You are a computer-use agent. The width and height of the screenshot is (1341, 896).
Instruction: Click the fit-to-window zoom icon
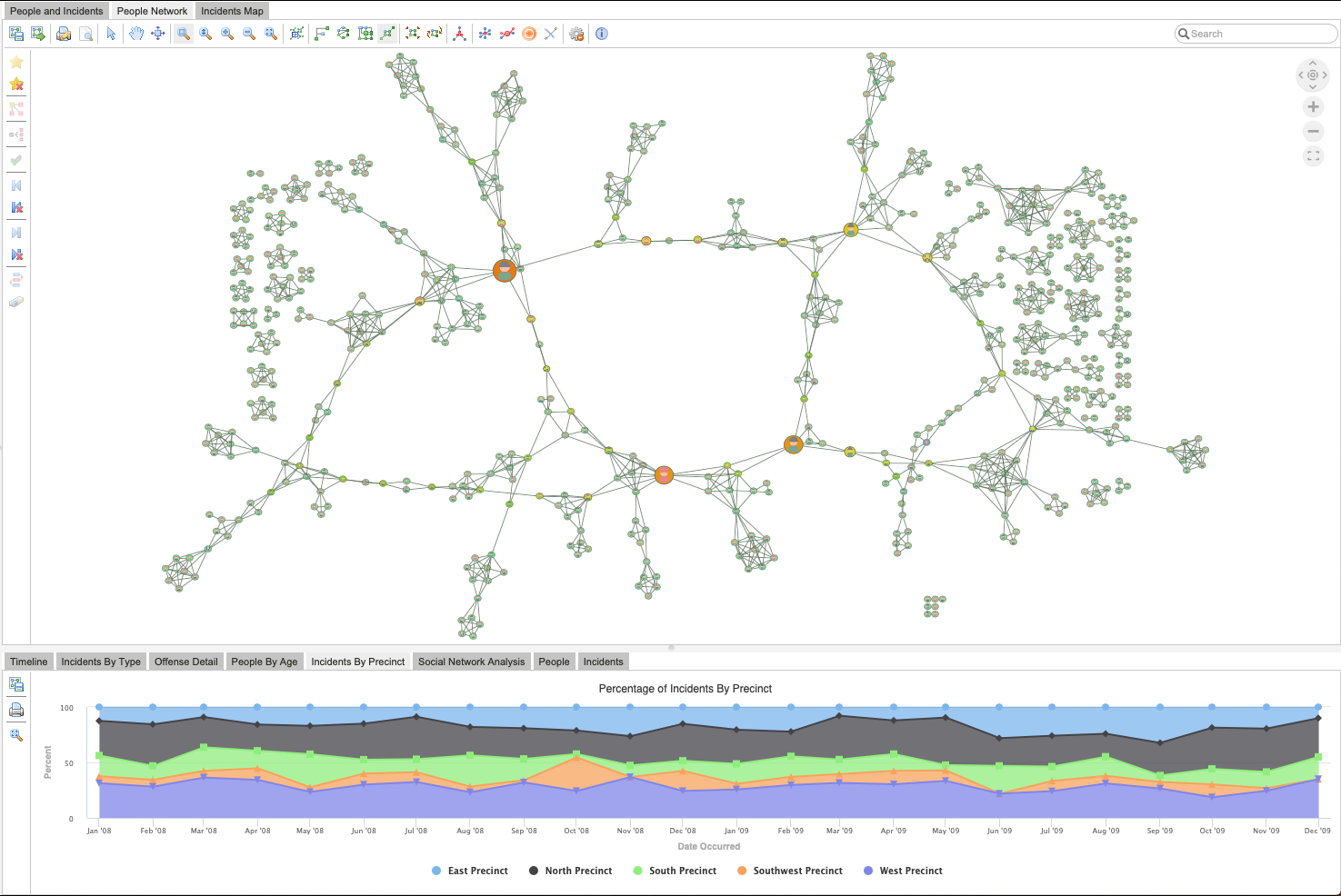pos(271,33)
